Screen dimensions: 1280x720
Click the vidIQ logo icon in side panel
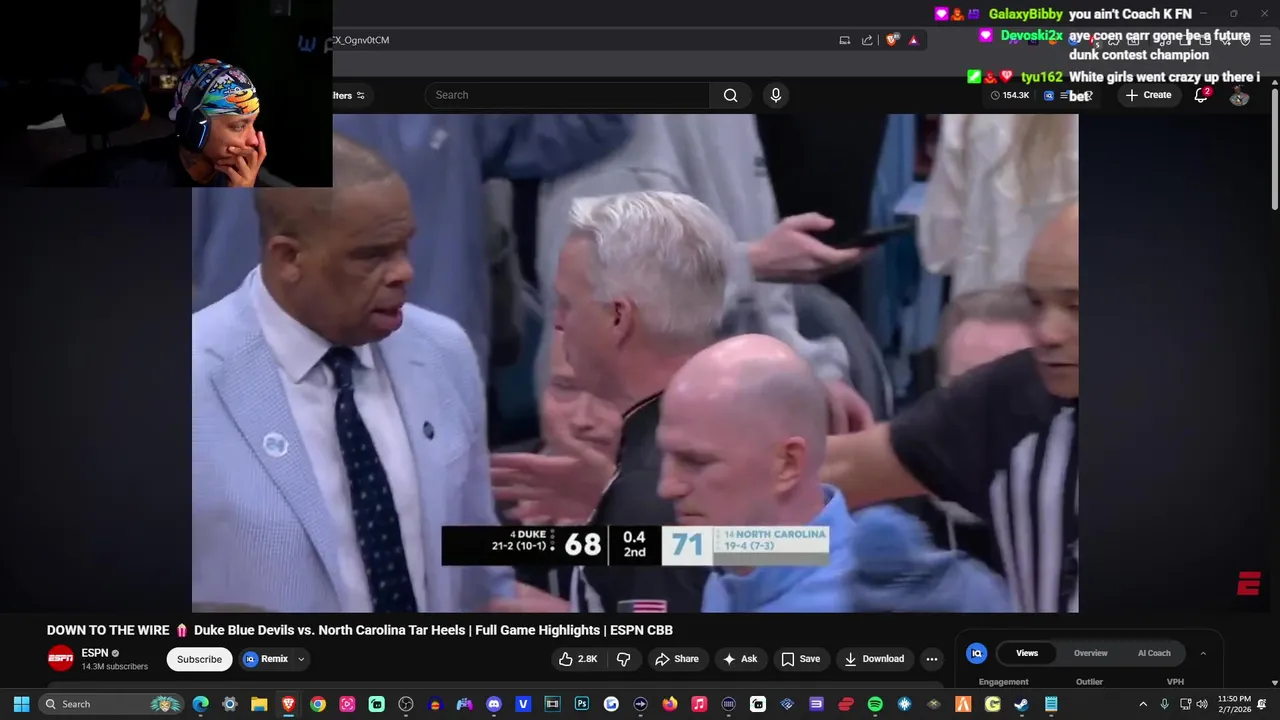977,653
